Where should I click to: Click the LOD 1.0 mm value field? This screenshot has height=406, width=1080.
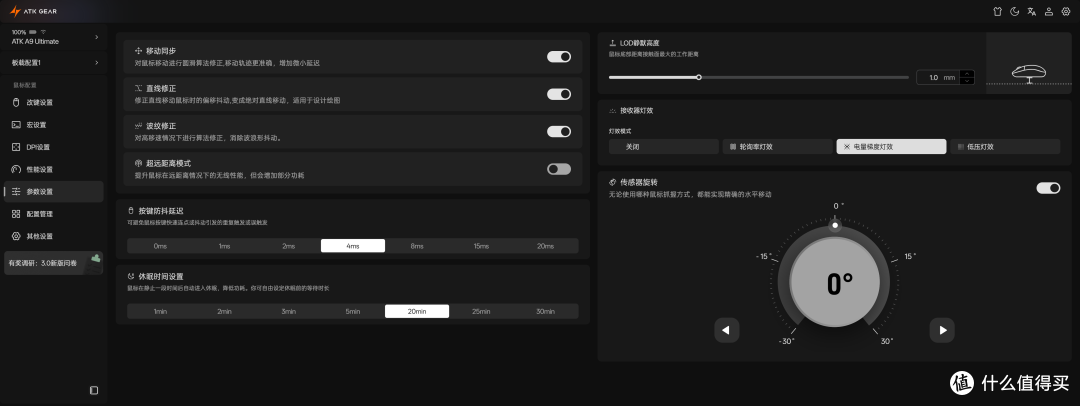(938, 77)
